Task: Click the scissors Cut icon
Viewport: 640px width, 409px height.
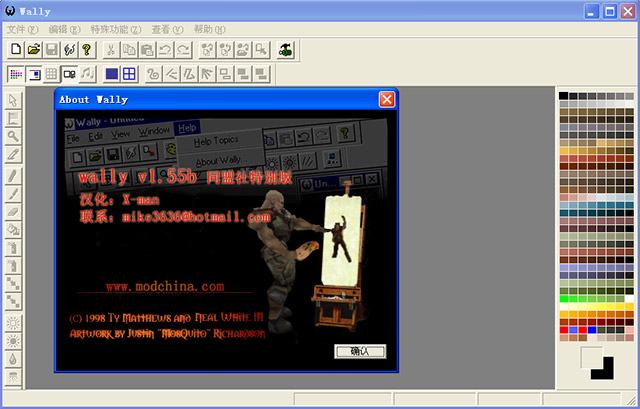Action: click(x=111, y=49)
